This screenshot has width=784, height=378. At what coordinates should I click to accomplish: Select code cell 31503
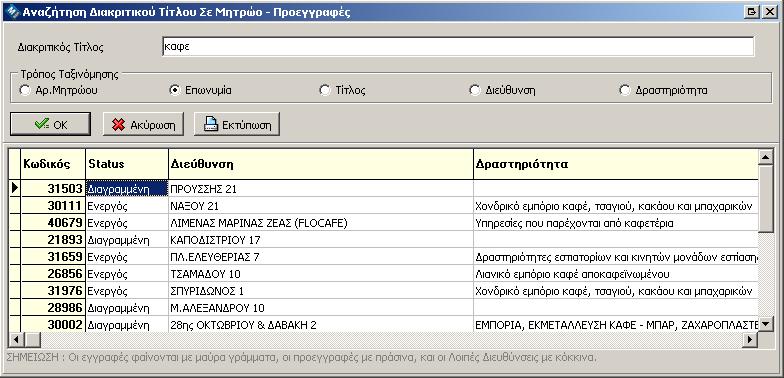click(x=53, y=189)
